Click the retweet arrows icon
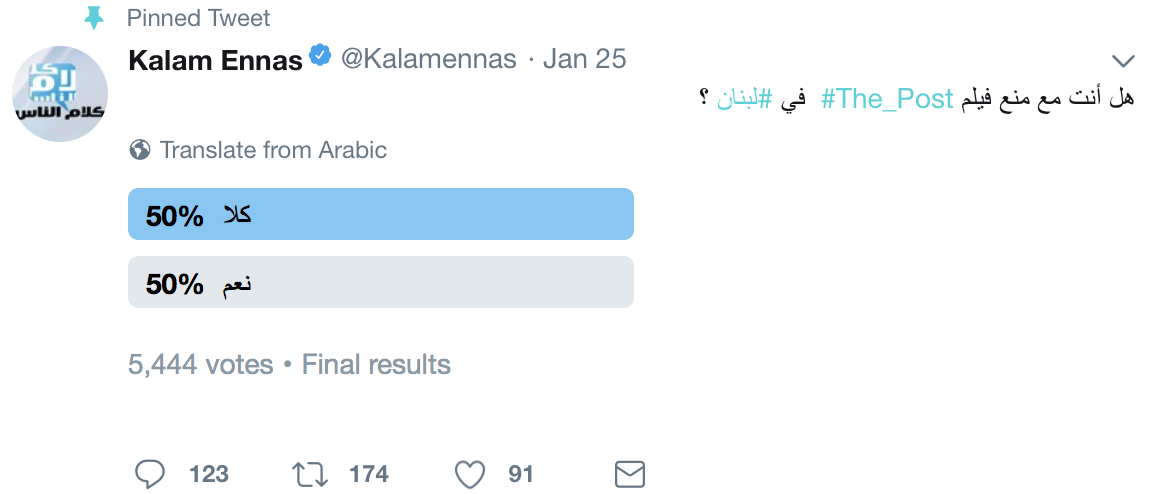Image resolution: width=1162 pixels, height=494 pixels. (309, 473)
